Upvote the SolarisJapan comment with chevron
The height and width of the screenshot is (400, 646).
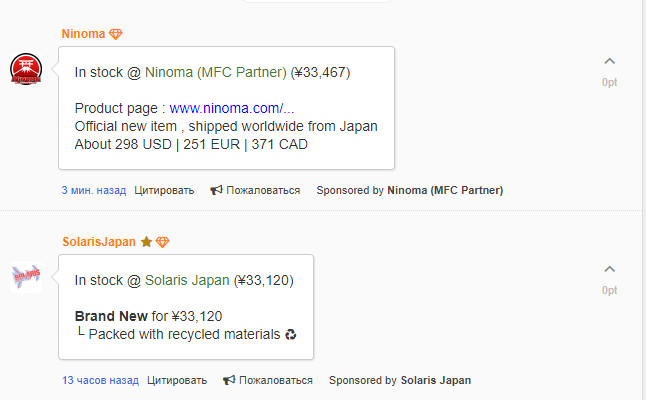[x=609, y=269]
